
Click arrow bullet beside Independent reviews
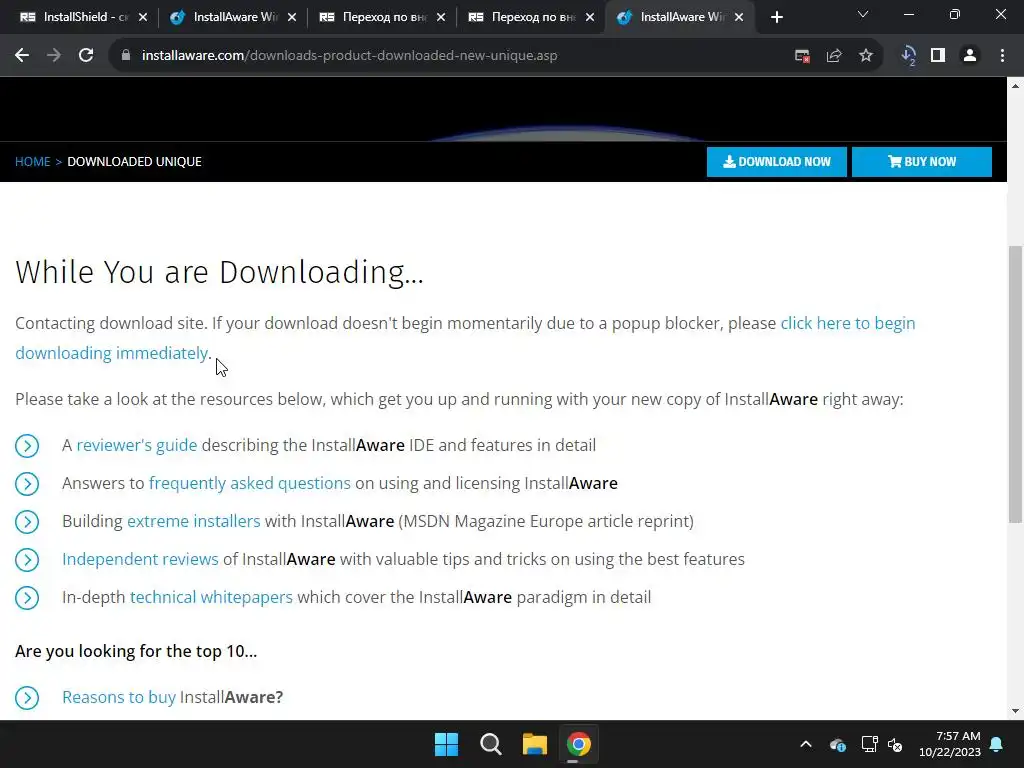(x=27, y=560)
